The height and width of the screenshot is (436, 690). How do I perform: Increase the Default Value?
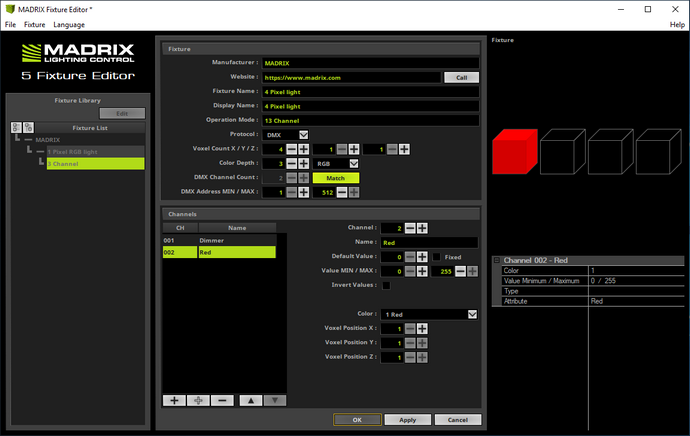[x=422, y=256]
